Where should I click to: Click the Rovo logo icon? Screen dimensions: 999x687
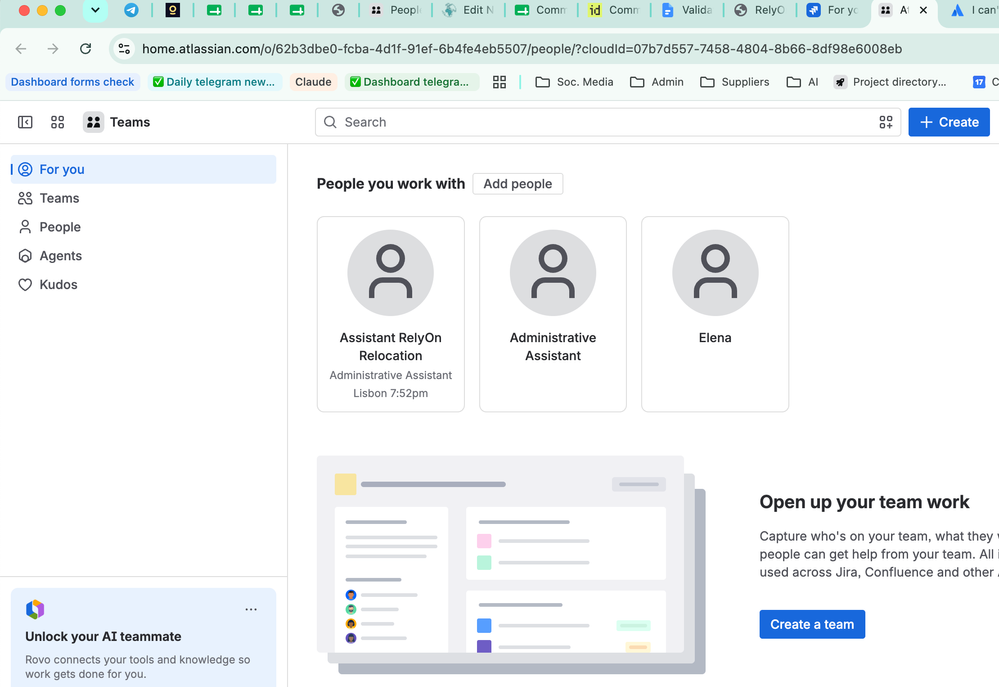point(35,609)
